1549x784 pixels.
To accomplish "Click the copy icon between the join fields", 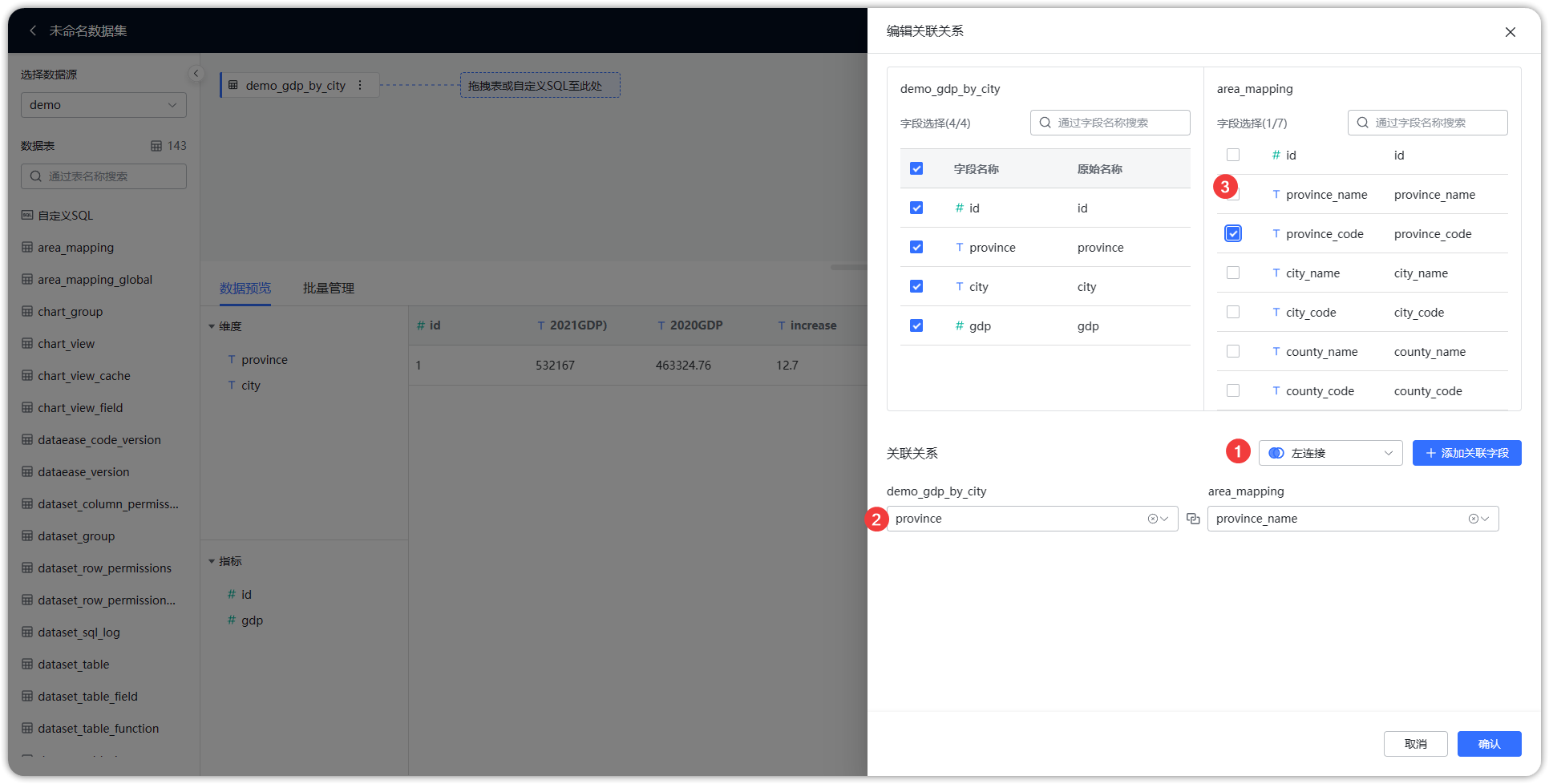I will tap(1193, 519).
